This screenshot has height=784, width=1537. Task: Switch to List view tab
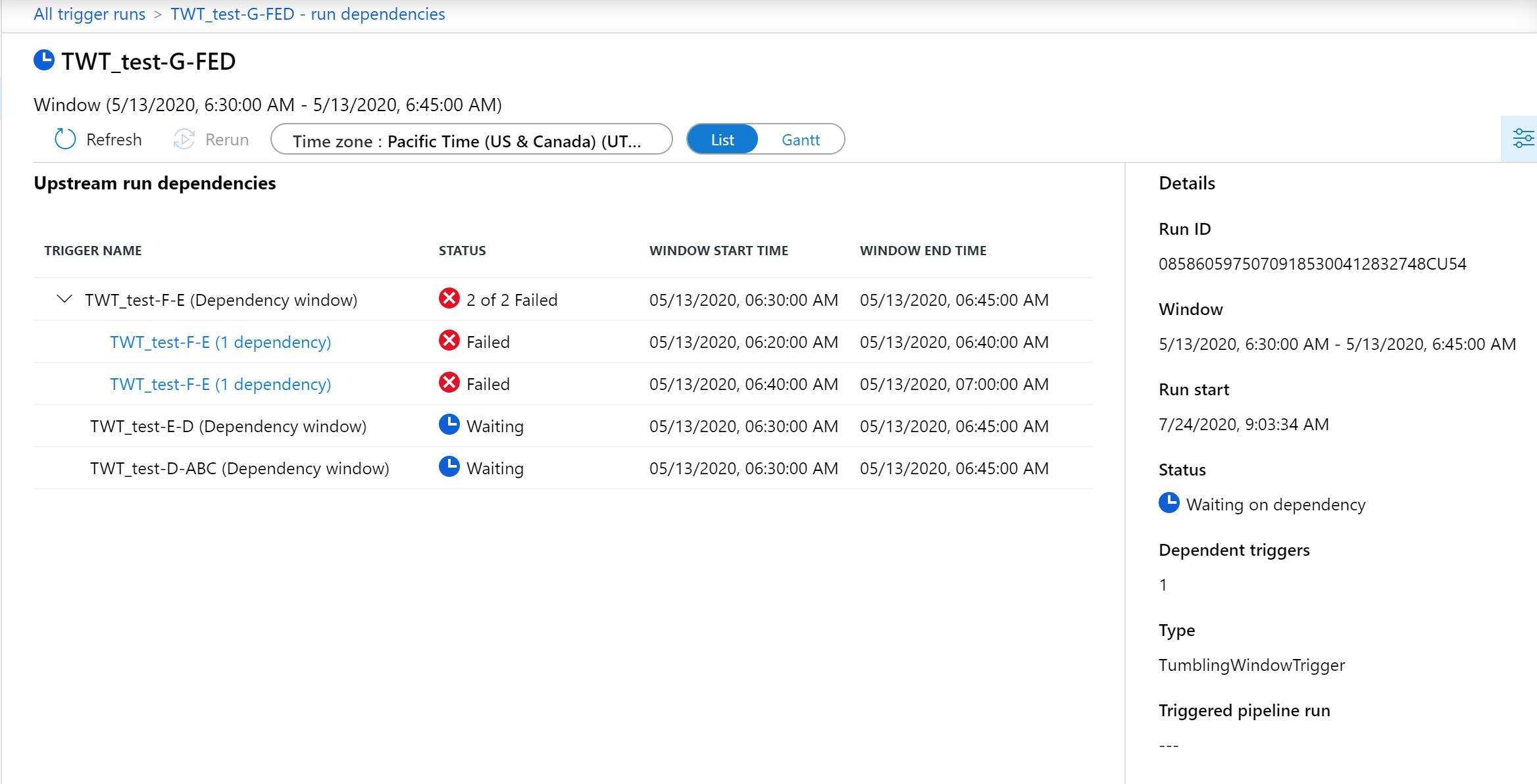click(x=721, y=139)
